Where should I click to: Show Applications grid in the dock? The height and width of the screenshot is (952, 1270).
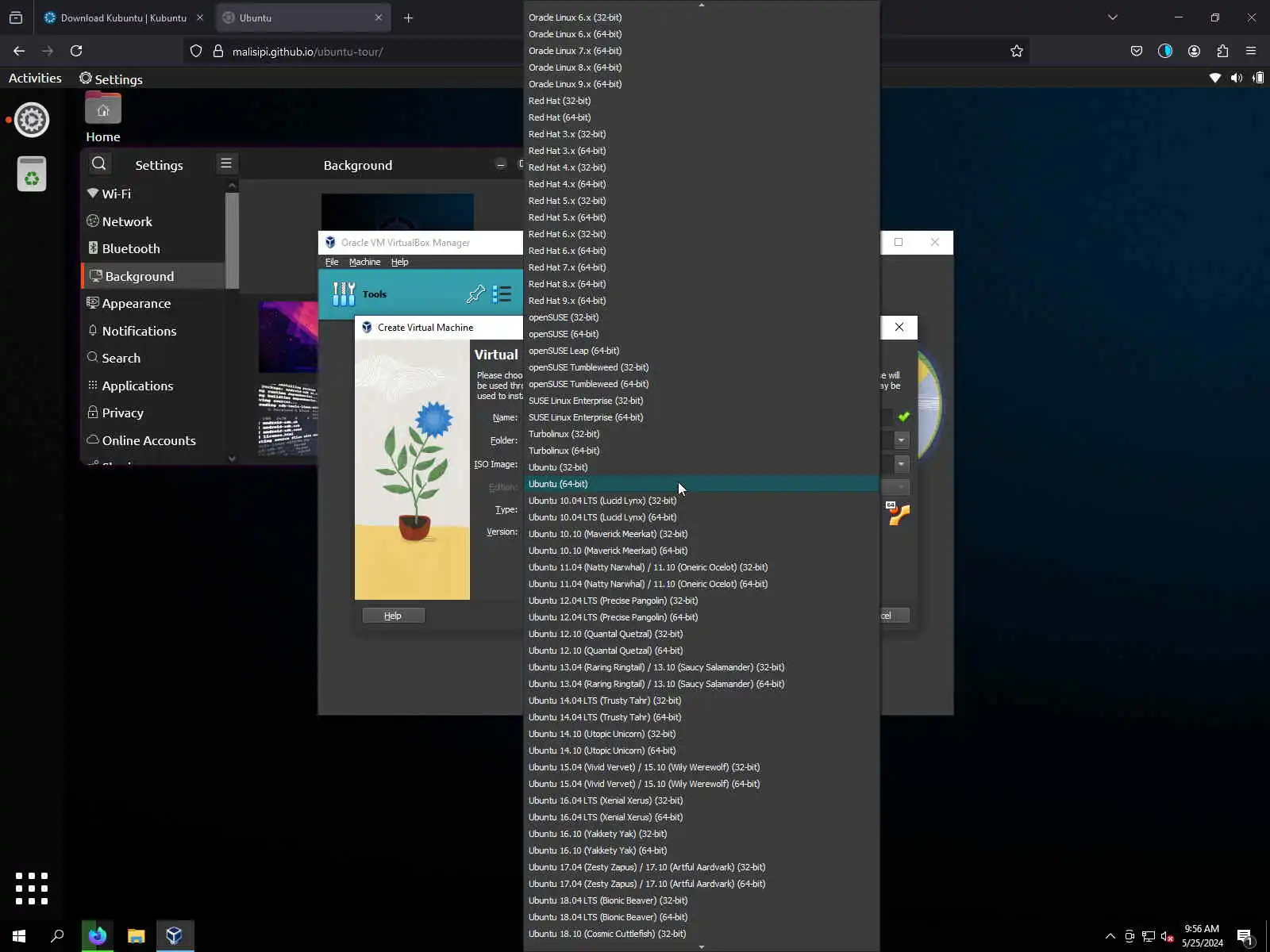pyautogui.click(x=32, y=889)
